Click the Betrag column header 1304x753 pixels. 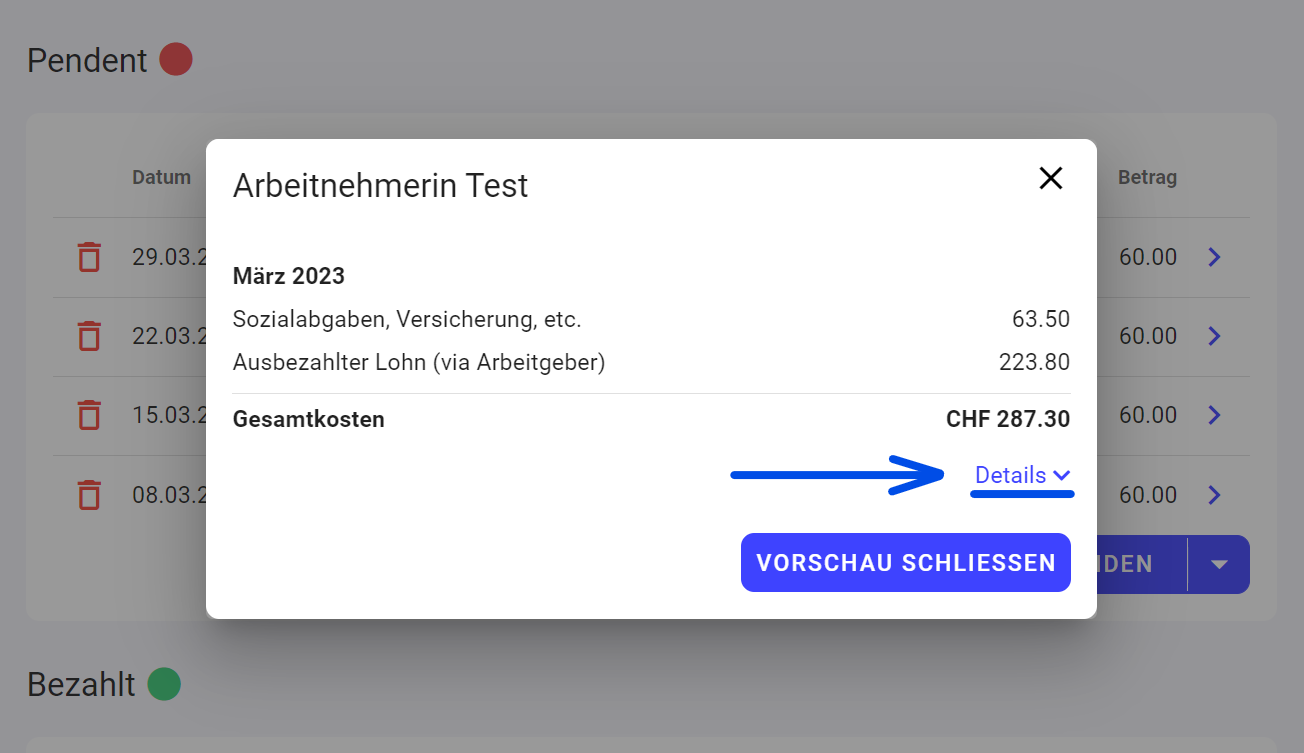pyautogui.click(x=1147, y=178)
